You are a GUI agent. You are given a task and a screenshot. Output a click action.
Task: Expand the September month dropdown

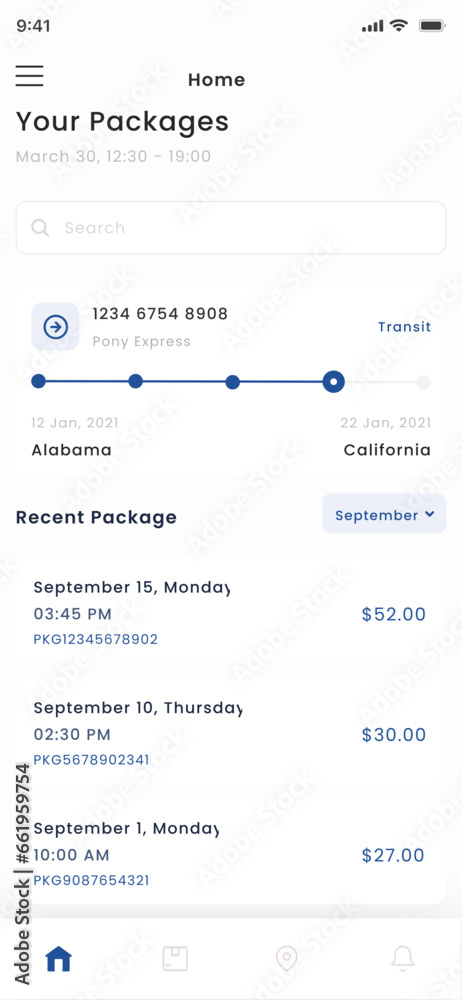[x=384, y=514]
